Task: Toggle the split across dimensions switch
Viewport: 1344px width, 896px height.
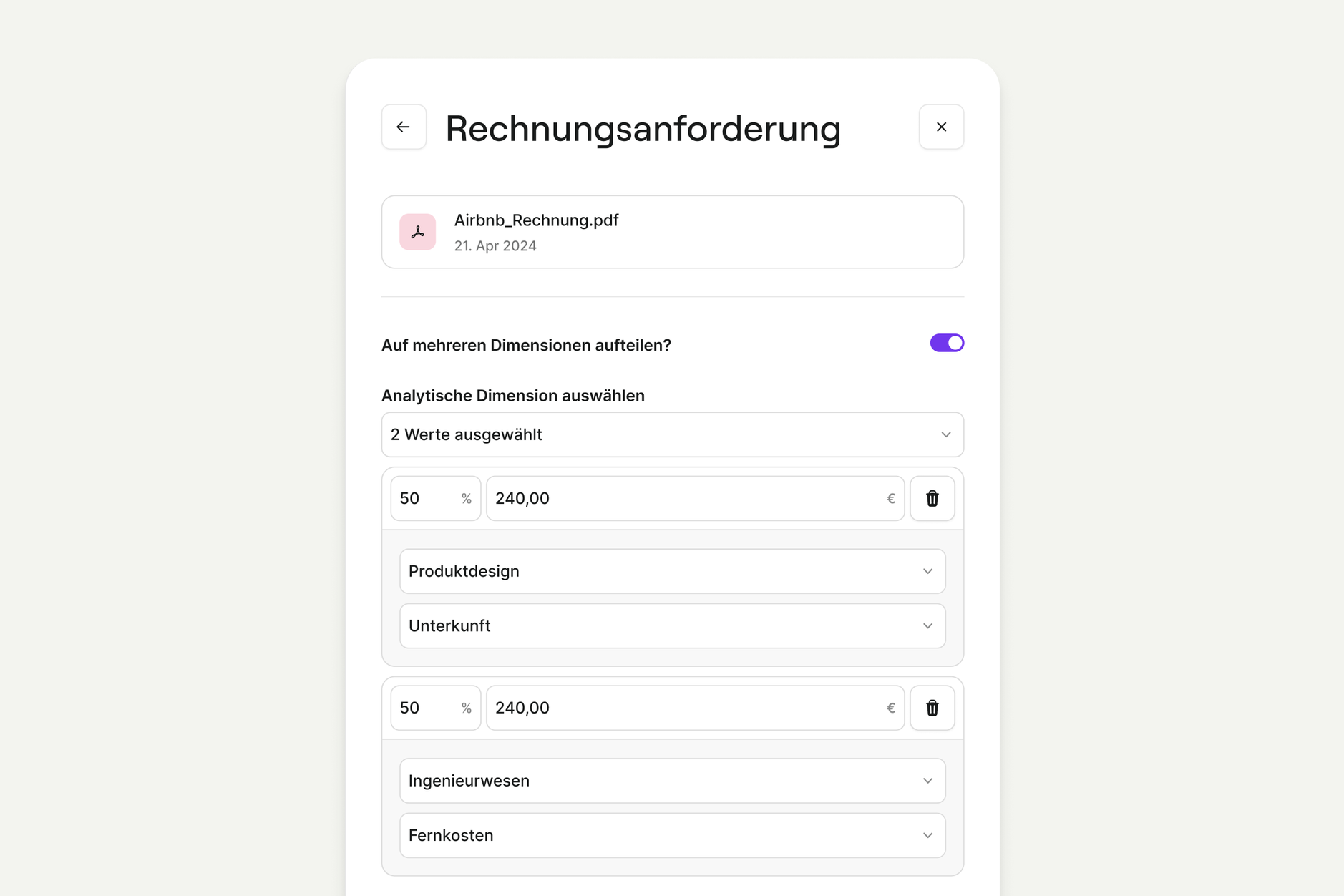Action: [x=946, y=344]
